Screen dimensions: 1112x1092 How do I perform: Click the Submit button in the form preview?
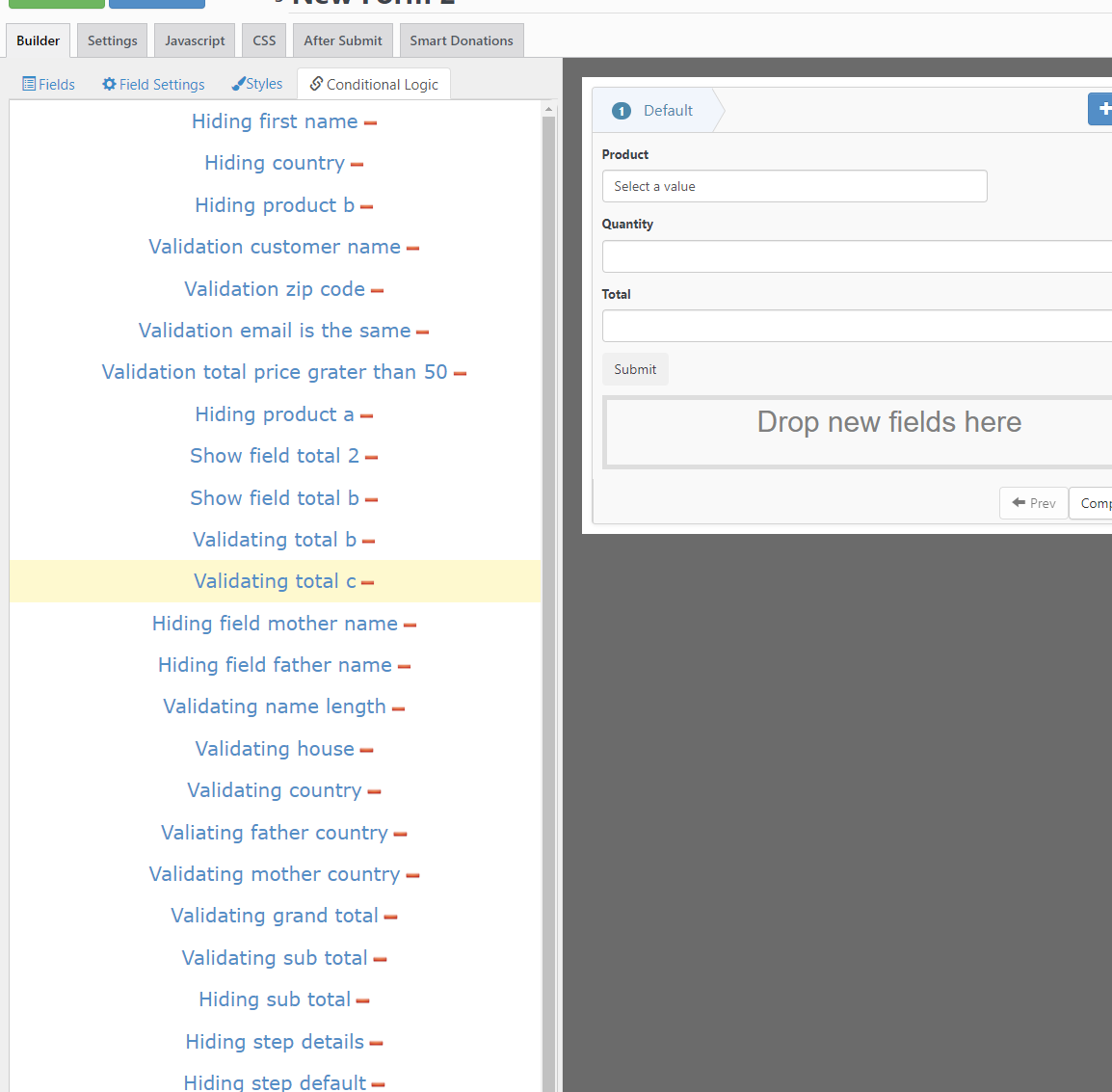click(x=635, y=369)
